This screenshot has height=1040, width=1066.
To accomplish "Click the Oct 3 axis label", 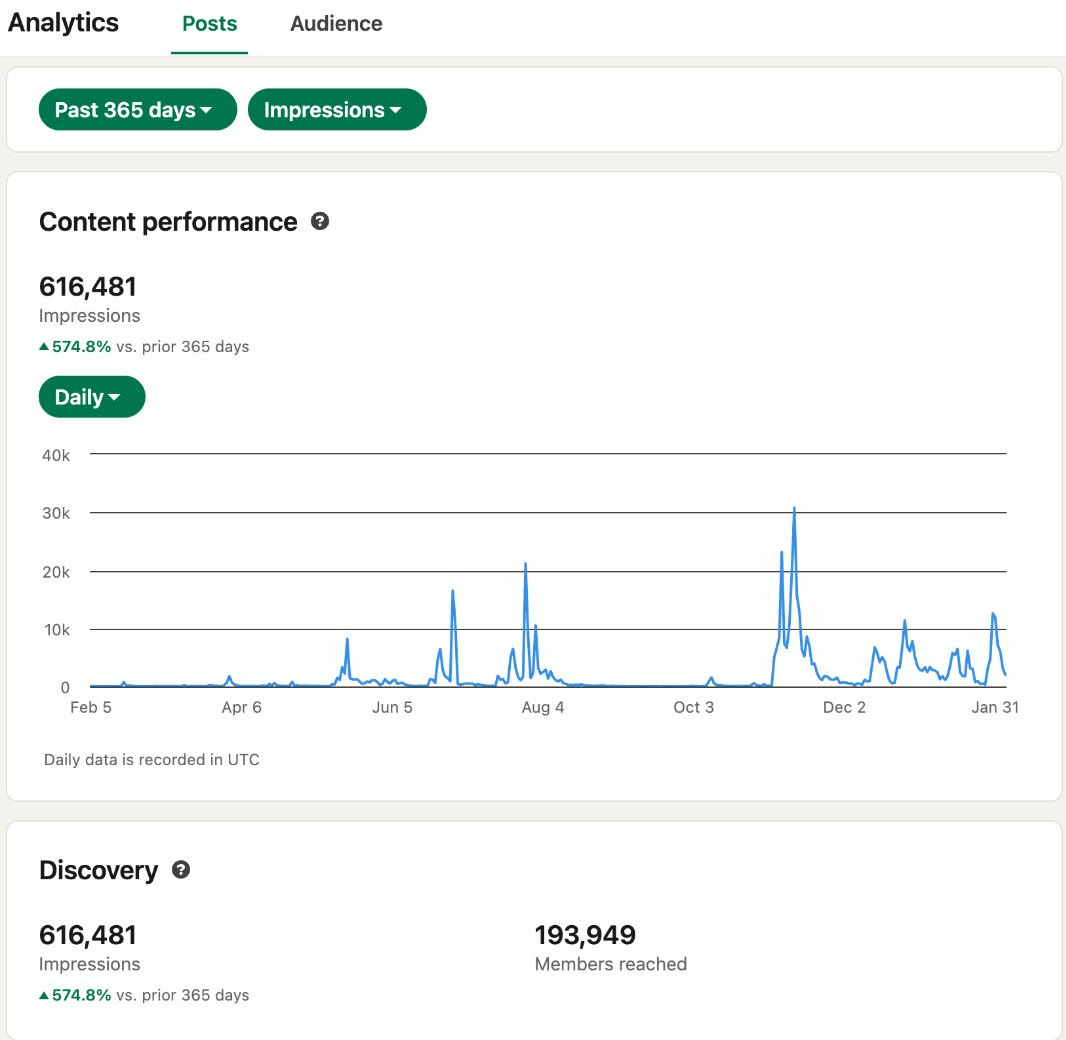I will (x=693, y=708).
